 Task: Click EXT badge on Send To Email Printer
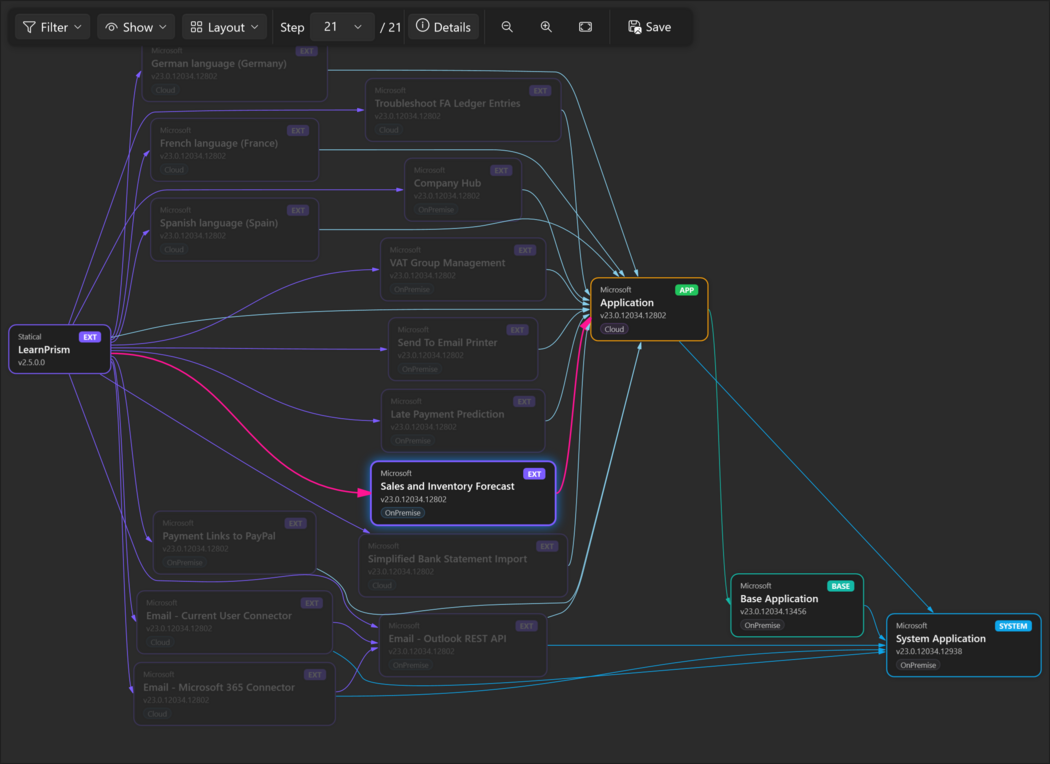click(517, 330)
